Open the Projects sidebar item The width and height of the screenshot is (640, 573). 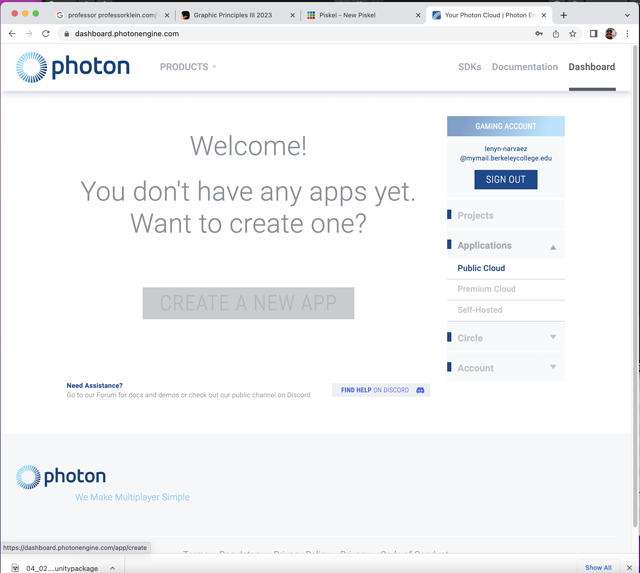506,215
